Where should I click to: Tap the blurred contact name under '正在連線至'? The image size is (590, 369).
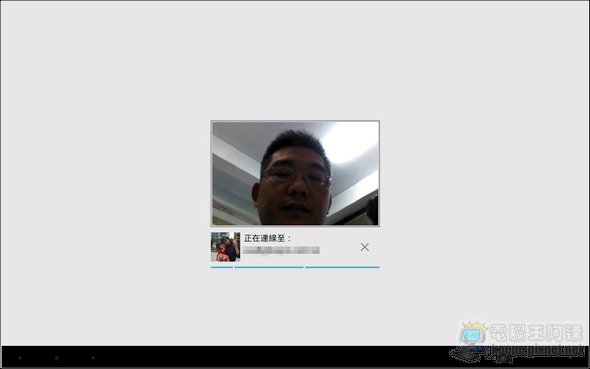[x=281, y=251]
